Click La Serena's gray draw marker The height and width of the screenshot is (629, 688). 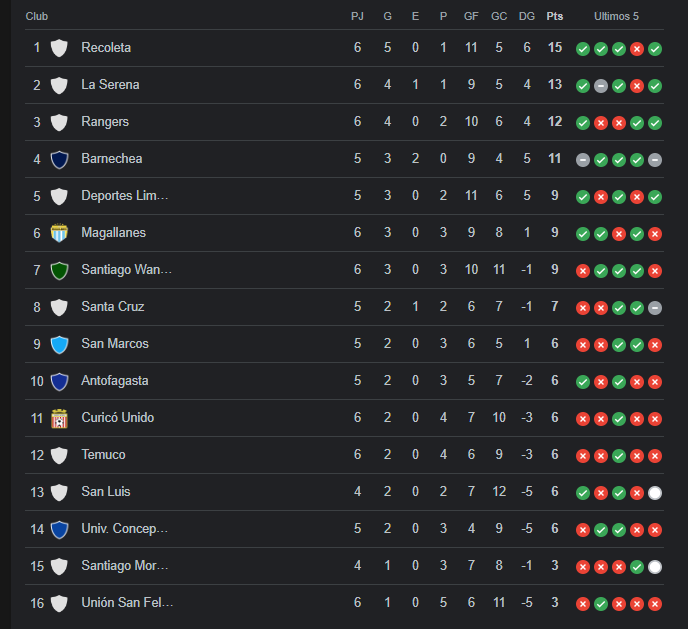tap(601, 86)
